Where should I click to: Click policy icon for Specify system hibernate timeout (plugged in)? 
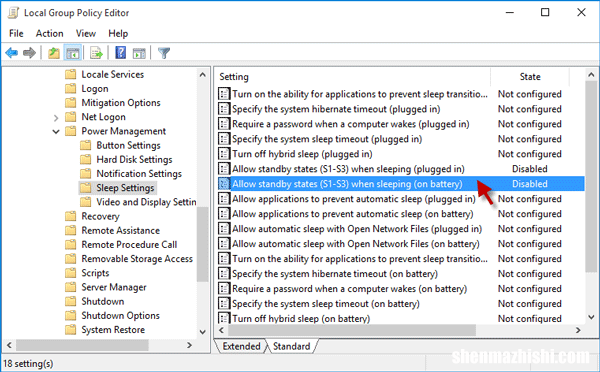point(224,109)
